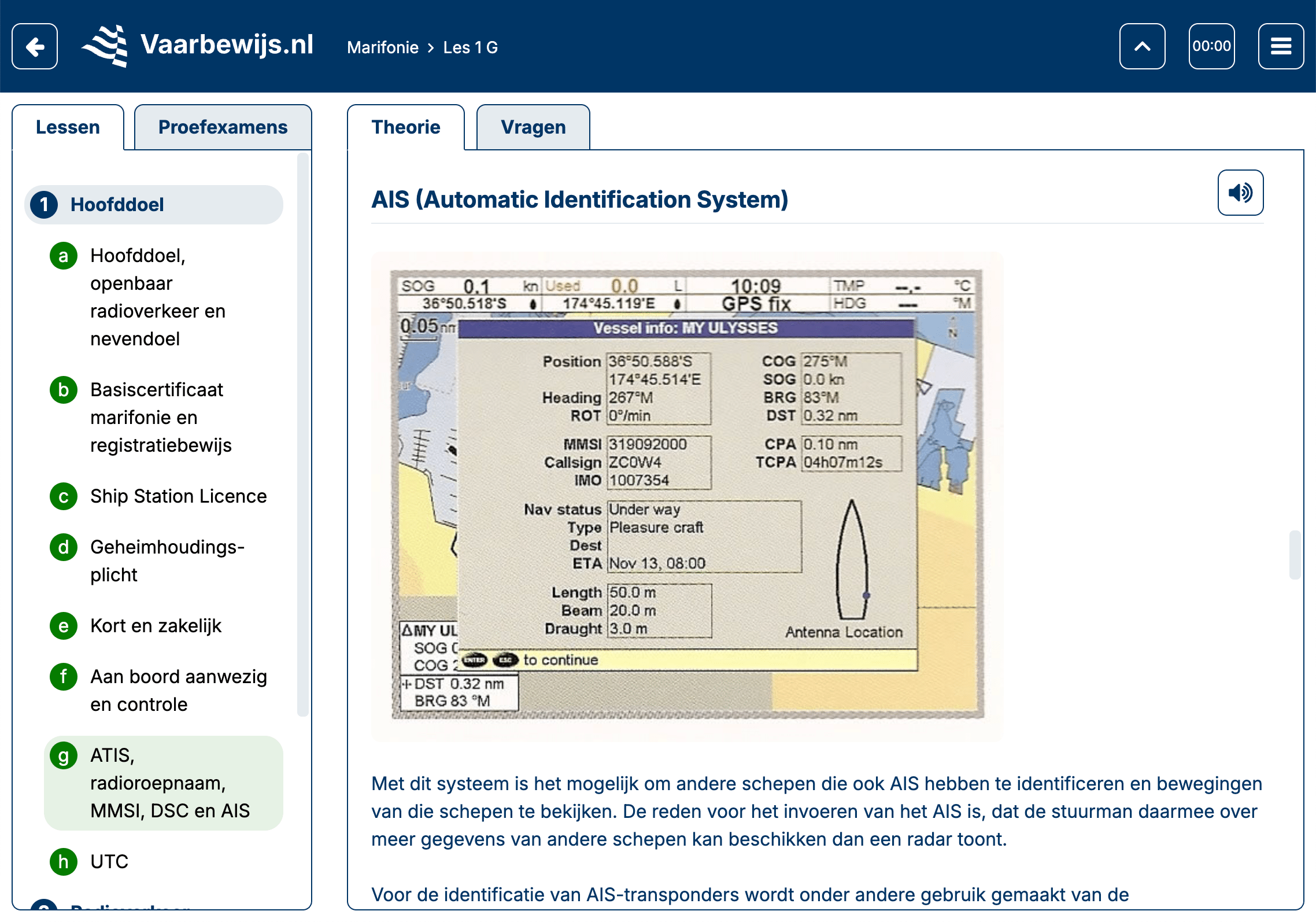Open lesson Basiscertificaat marifonie en registratiebewijs
1316x922 pixels.
pos(161,417)
